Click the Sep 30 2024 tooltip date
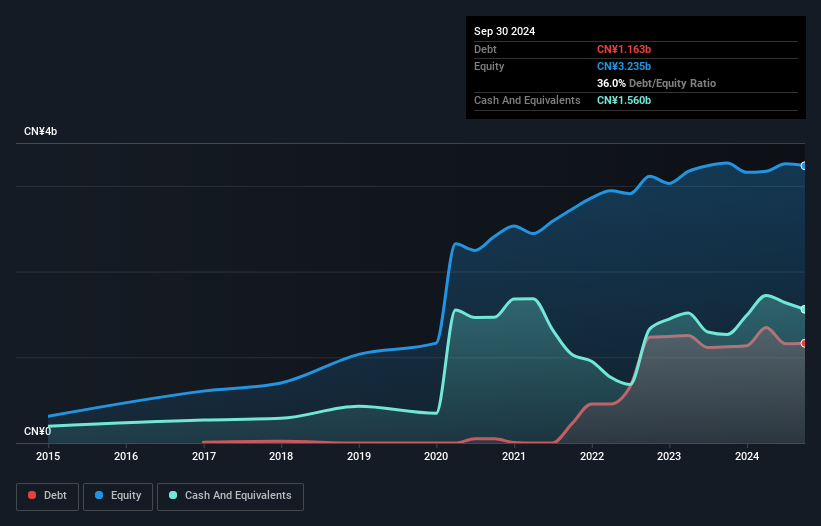The height and width of the screenshot is (526, 821). point(504,31)
